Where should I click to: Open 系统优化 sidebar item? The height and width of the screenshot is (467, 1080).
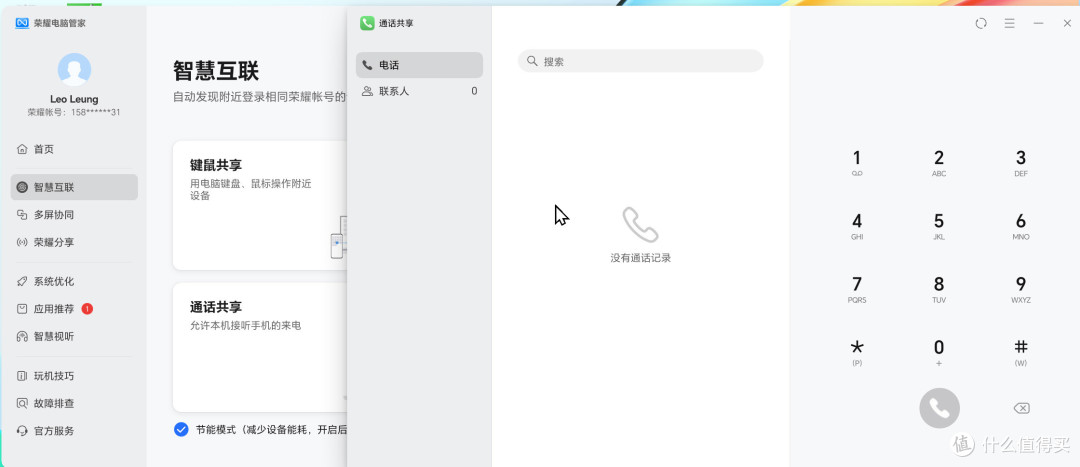tap(74, 281)
